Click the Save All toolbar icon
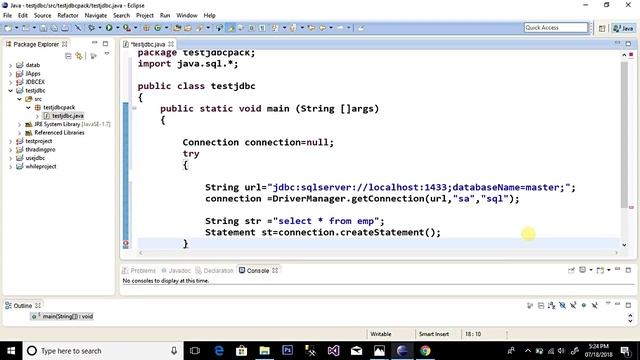Viewport: 640px width, 360px height. click(54, 28)
